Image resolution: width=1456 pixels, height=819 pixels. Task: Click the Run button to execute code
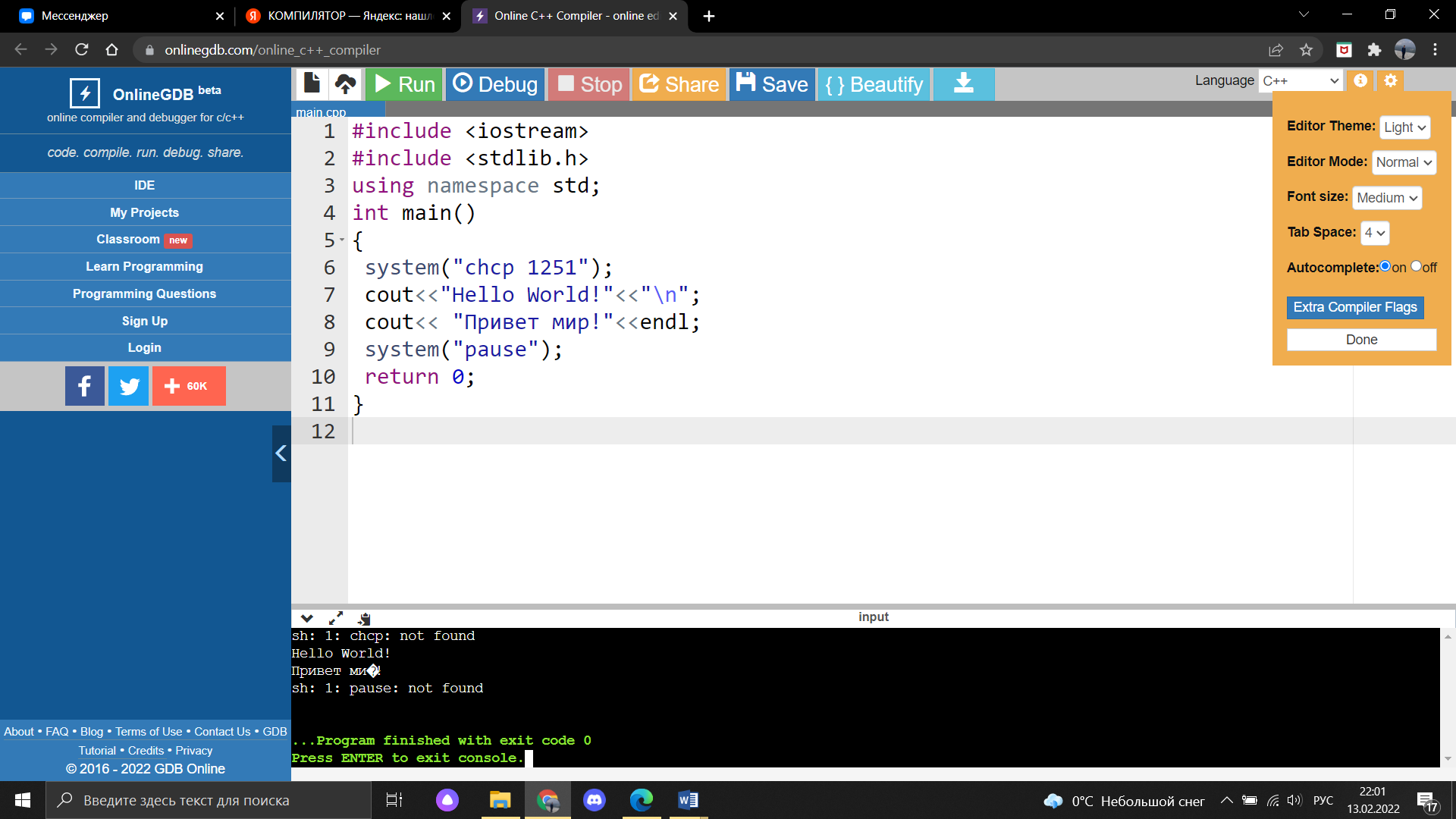tap(406, 84)
